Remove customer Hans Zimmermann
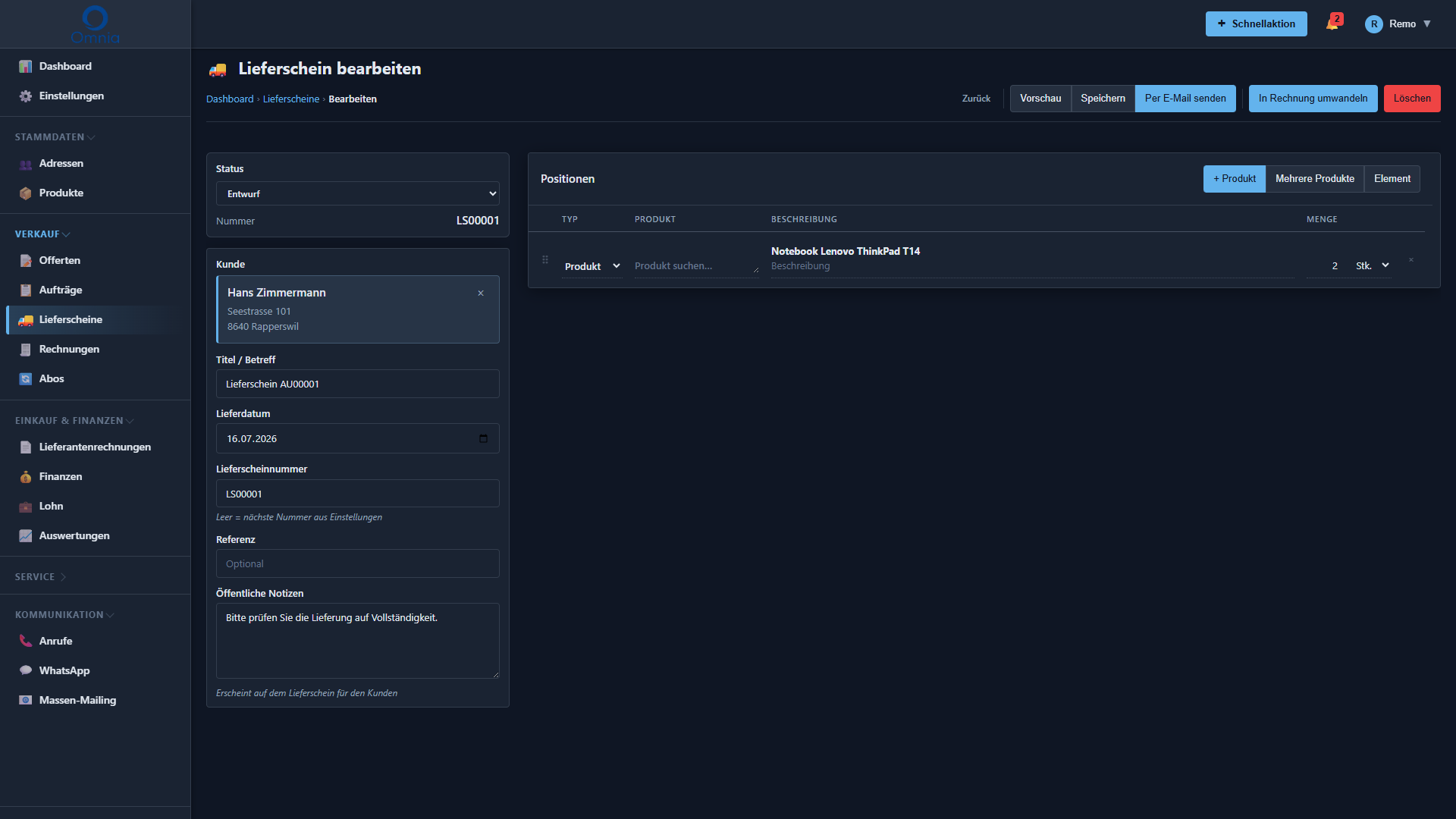This screenshot has height=819, width=1456. pos(481,293)
